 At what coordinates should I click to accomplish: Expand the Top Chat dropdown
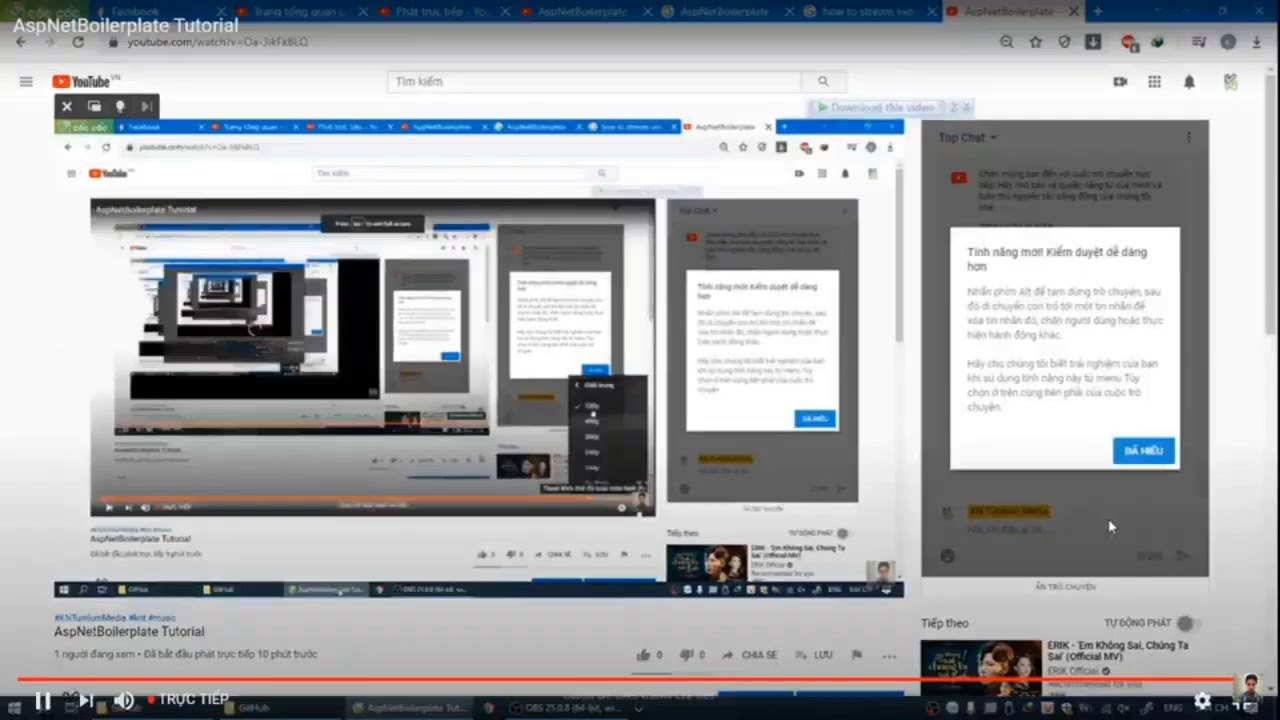pos(968,138)
